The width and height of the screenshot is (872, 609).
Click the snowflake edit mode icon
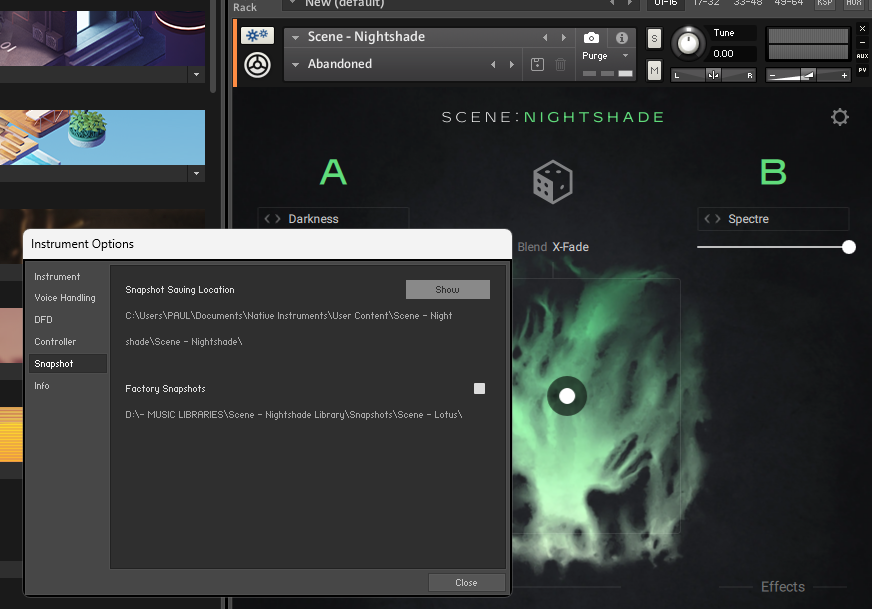point(257,36)
